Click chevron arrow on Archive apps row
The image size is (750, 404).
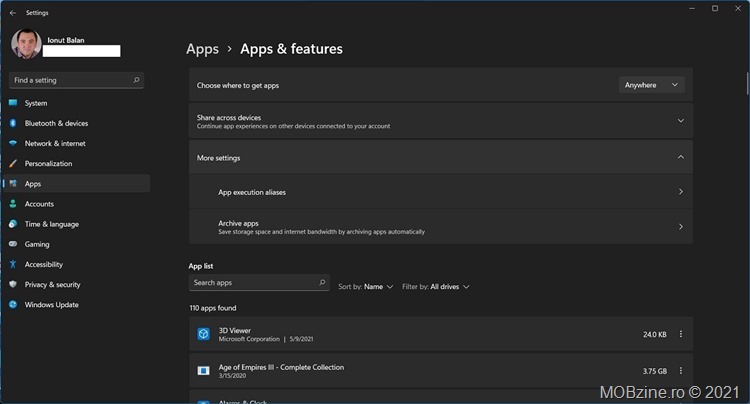tap(681, 227)
